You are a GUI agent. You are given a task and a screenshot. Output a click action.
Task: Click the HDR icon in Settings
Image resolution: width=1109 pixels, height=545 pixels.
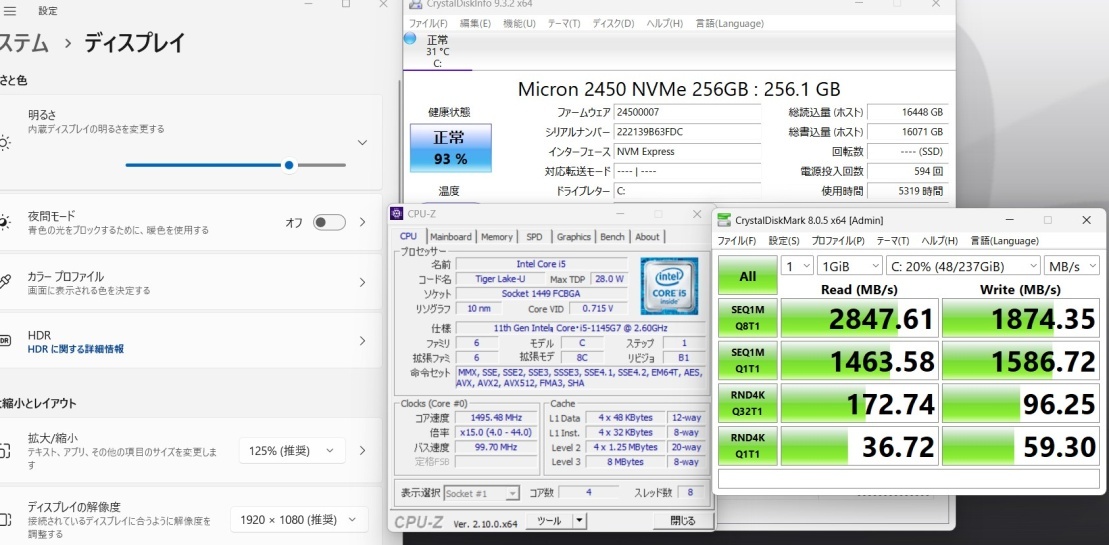(x=4, y=341)
